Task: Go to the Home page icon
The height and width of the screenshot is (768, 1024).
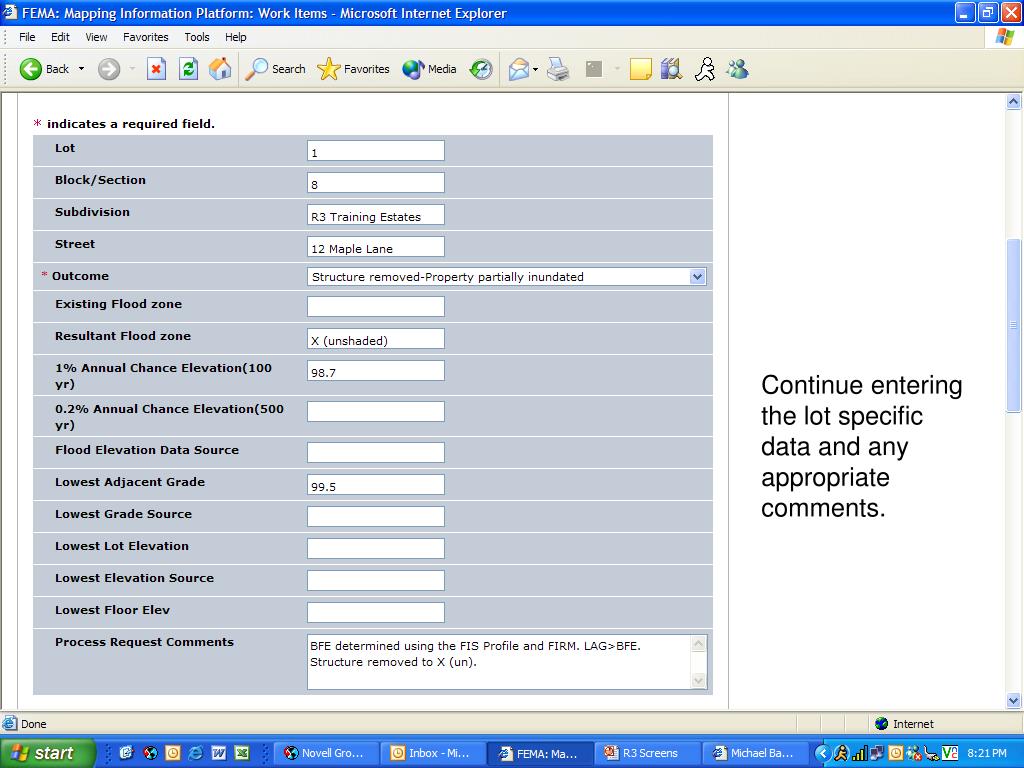Action: coord(220,69)
